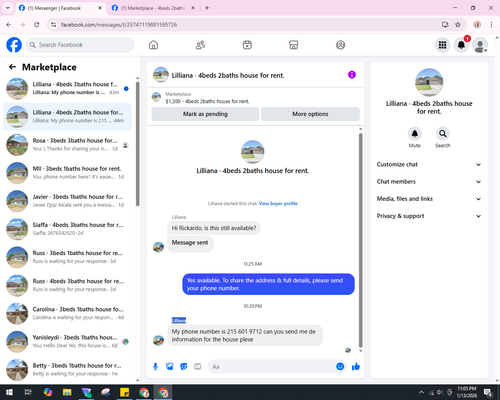
Task: Expand Media, files and links section
Action: 429,199
